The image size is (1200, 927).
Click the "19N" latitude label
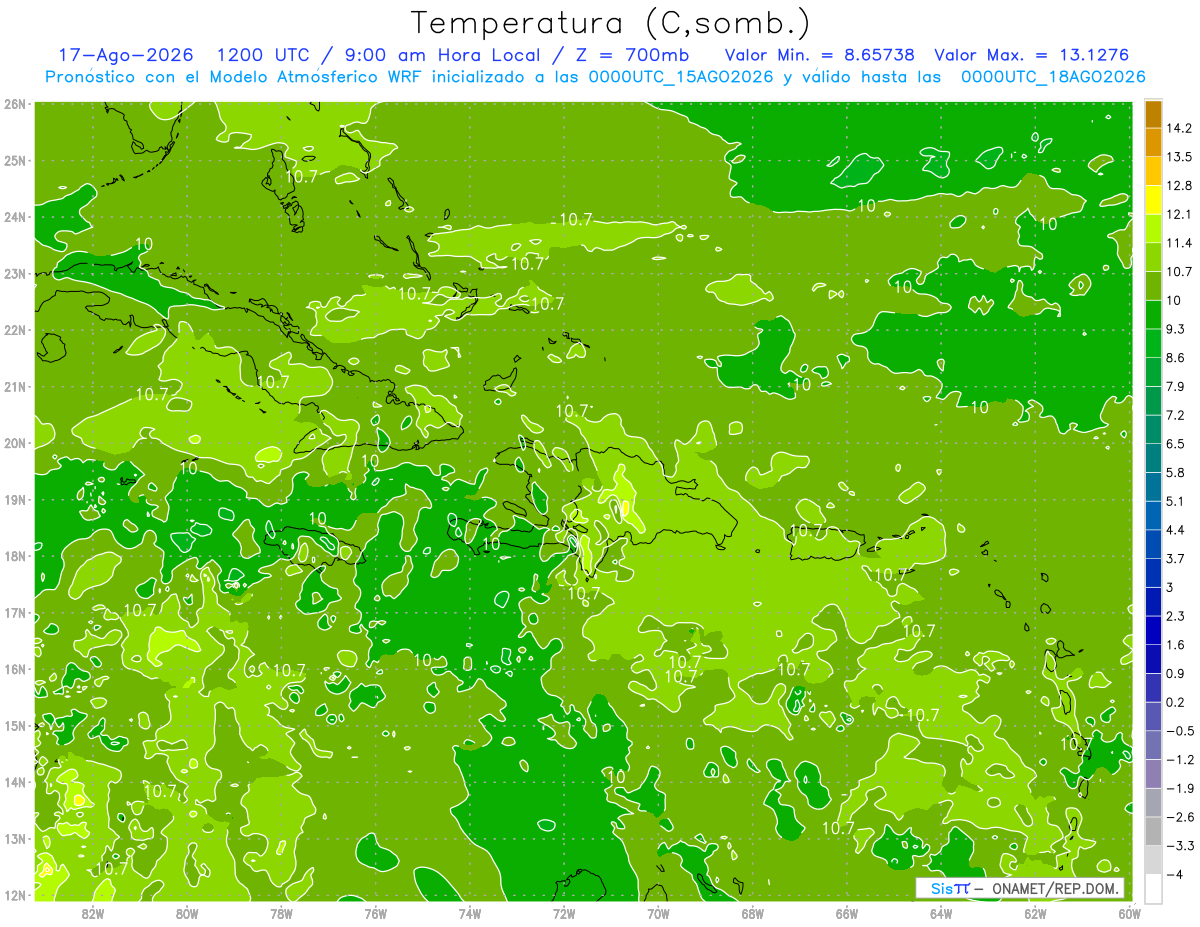[15, 500]
